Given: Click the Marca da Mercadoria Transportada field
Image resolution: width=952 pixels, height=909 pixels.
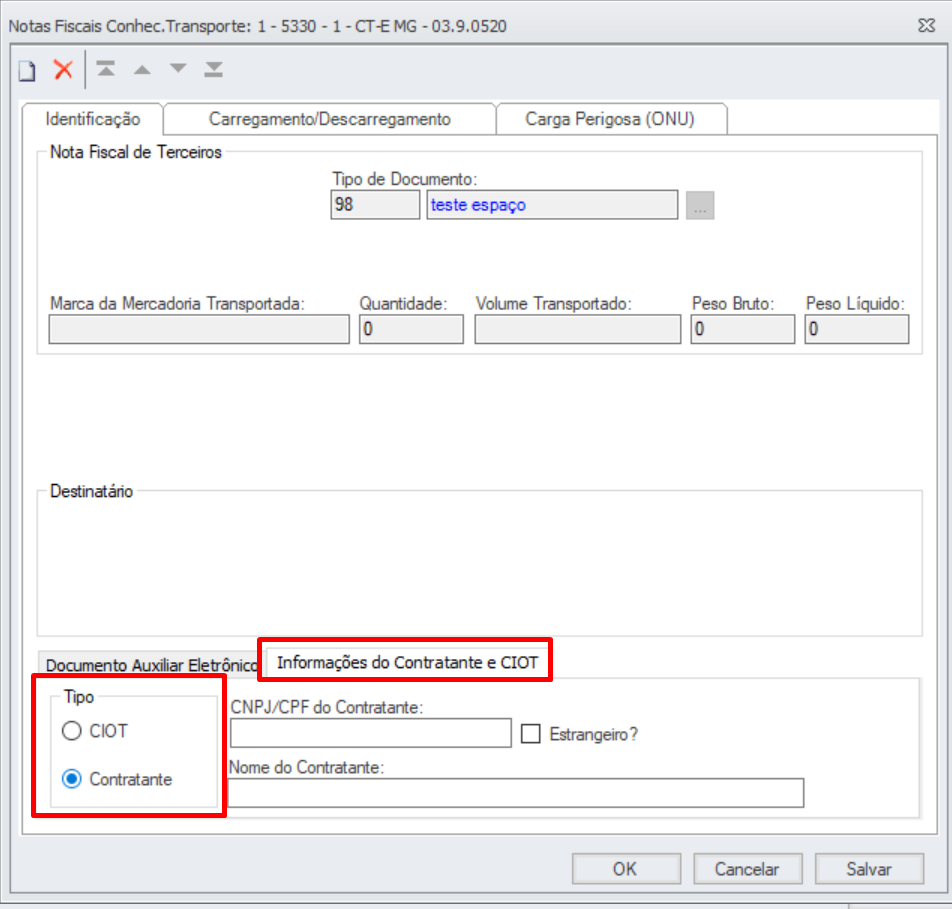Looking at the screenshot, I should coord(199,329).
